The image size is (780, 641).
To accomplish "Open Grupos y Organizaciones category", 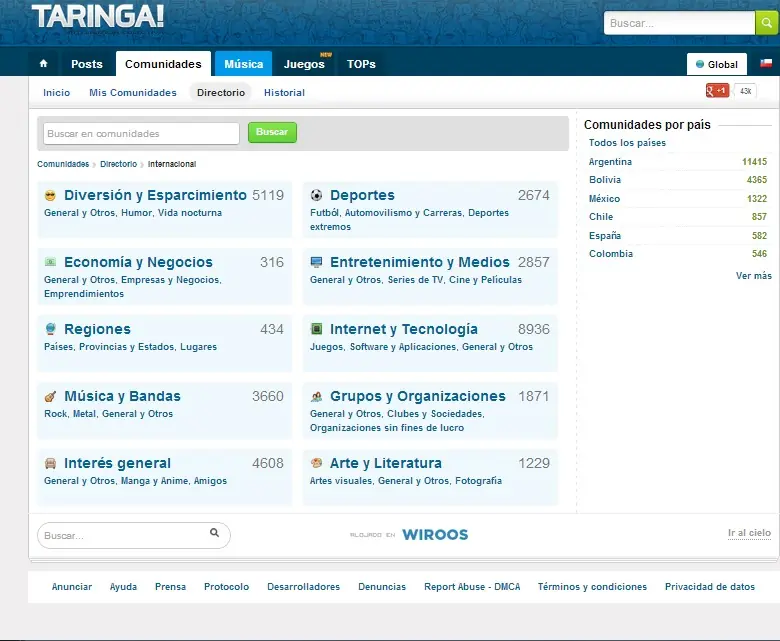I will (x=418, y=396).
